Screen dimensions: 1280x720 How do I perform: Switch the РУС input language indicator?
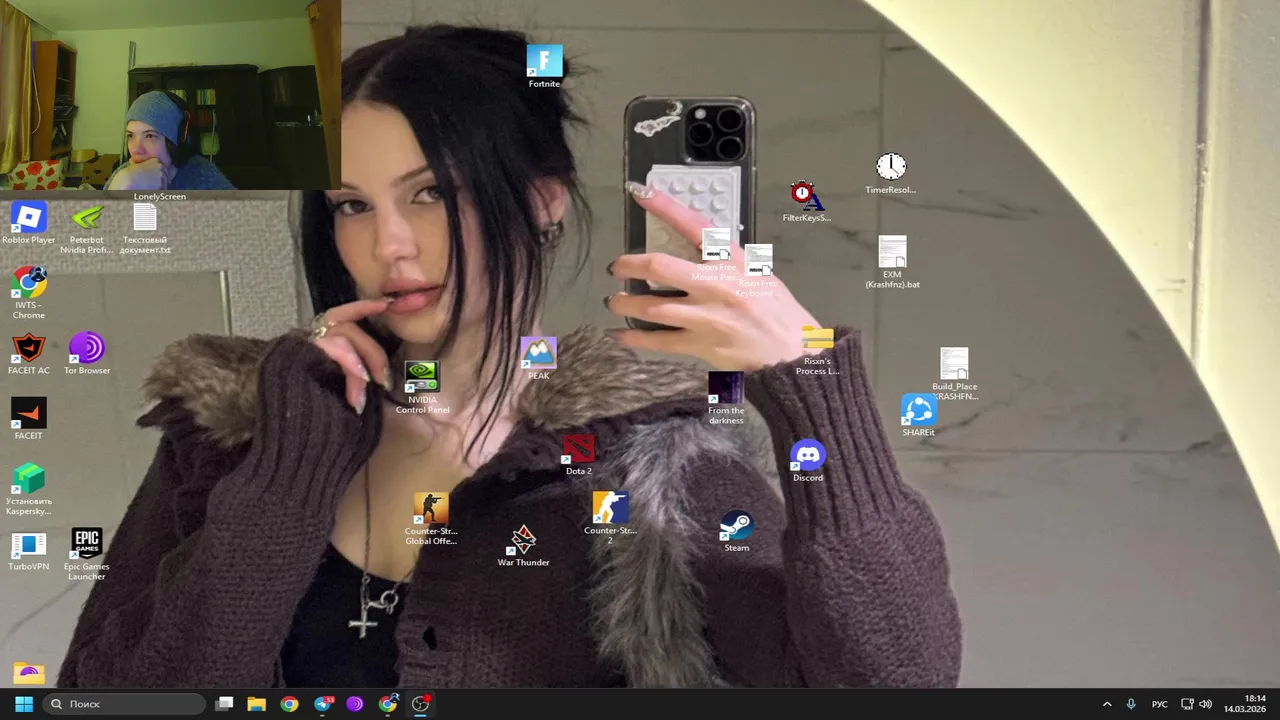[1160, 704]
